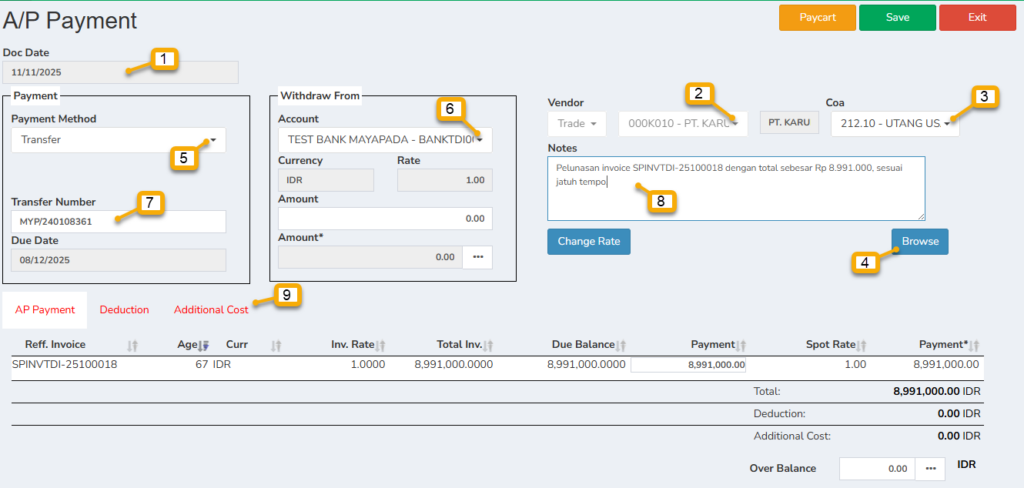Click the ellipsis button beside Over Balance
This screenshot has width=1024, height=488.
coord(931,468)
